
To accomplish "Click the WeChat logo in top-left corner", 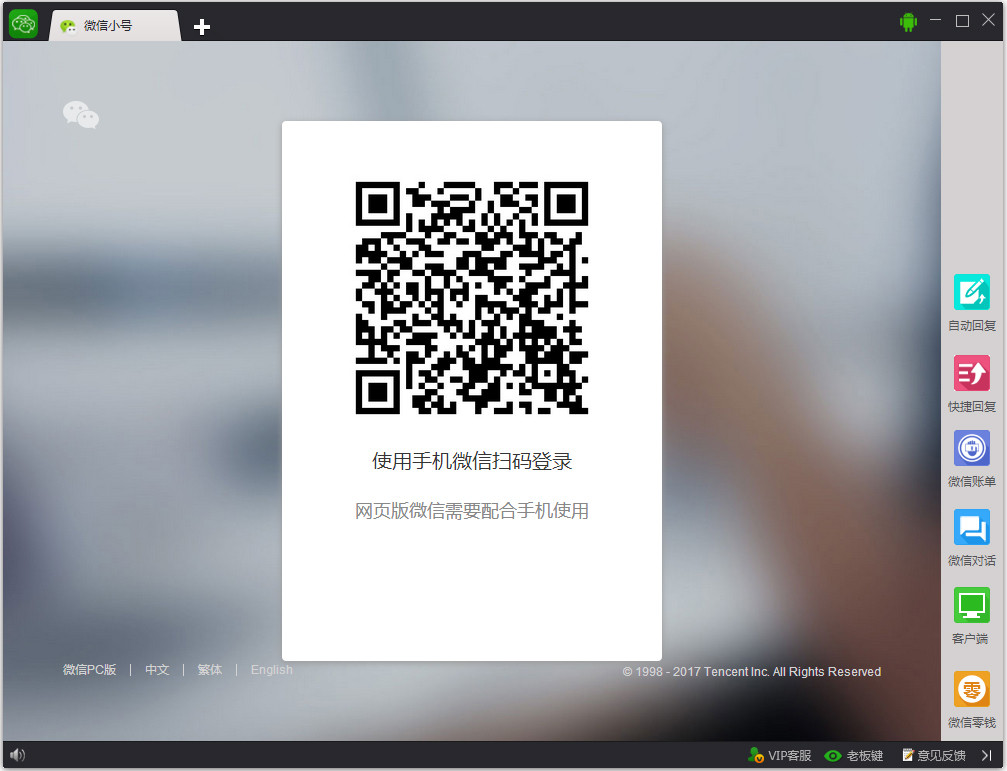I will [x=22, y=21].
